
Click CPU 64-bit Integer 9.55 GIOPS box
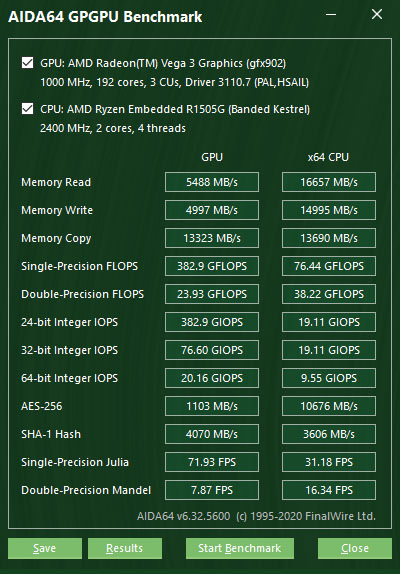tap(329, 378)
